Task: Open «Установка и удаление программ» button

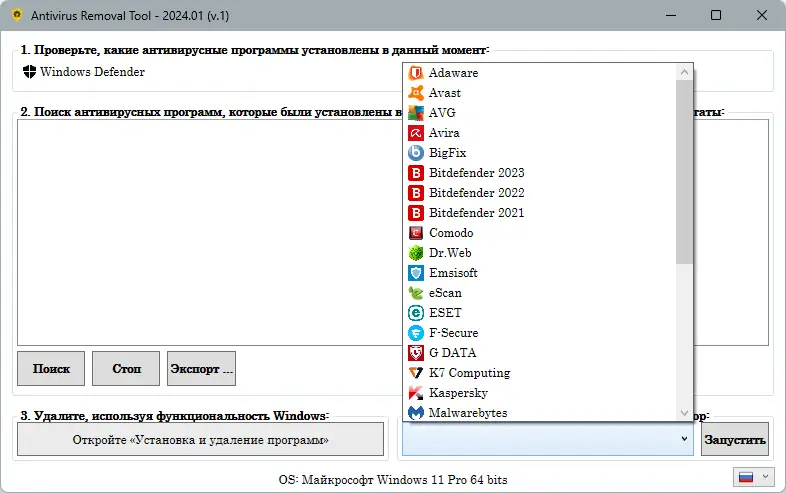Action: (x=201, y=439)
